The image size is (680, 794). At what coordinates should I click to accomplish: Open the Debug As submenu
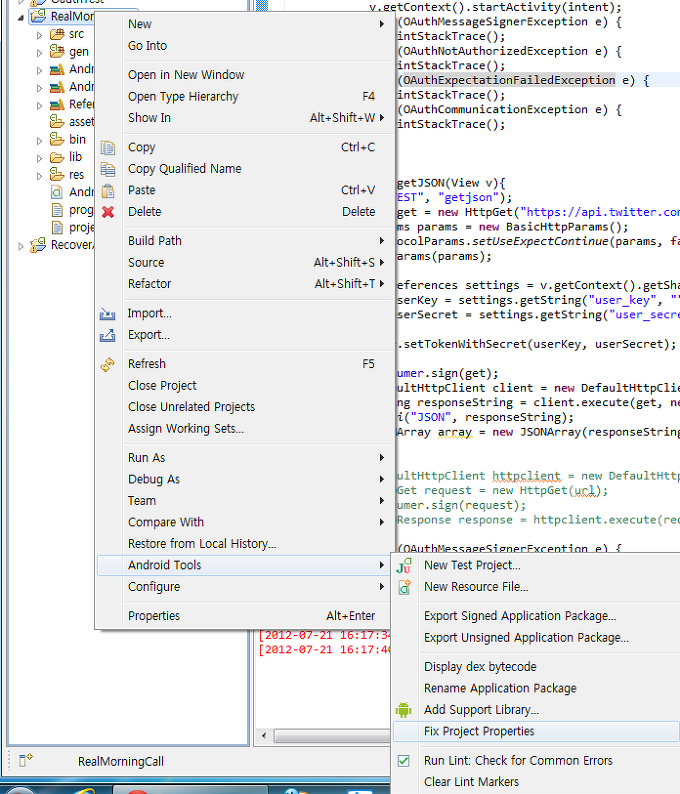tap(246, 479)
